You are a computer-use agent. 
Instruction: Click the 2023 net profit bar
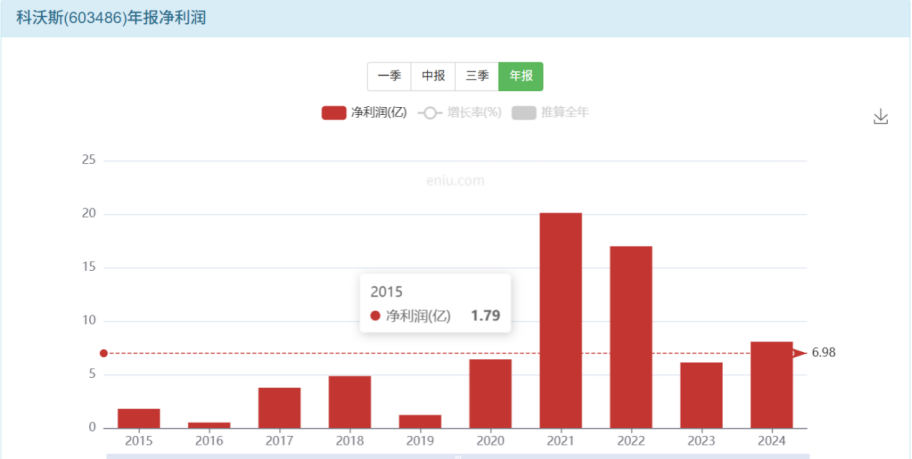(701, 395)
